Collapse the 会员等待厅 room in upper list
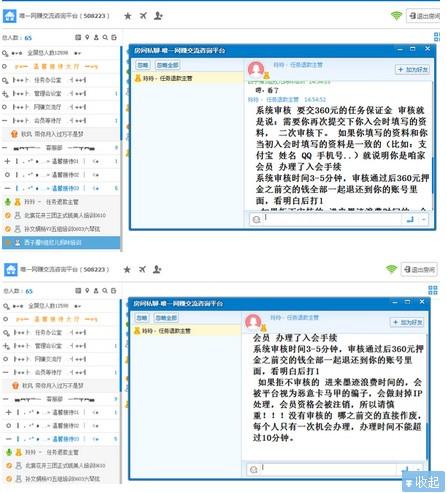The image size is (447, 493). [x=5, y=120]
